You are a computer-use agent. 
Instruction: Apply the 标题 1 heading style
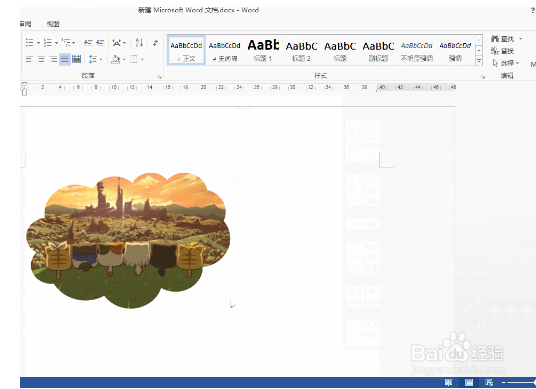pyautogui.click(x=263, y=50)
